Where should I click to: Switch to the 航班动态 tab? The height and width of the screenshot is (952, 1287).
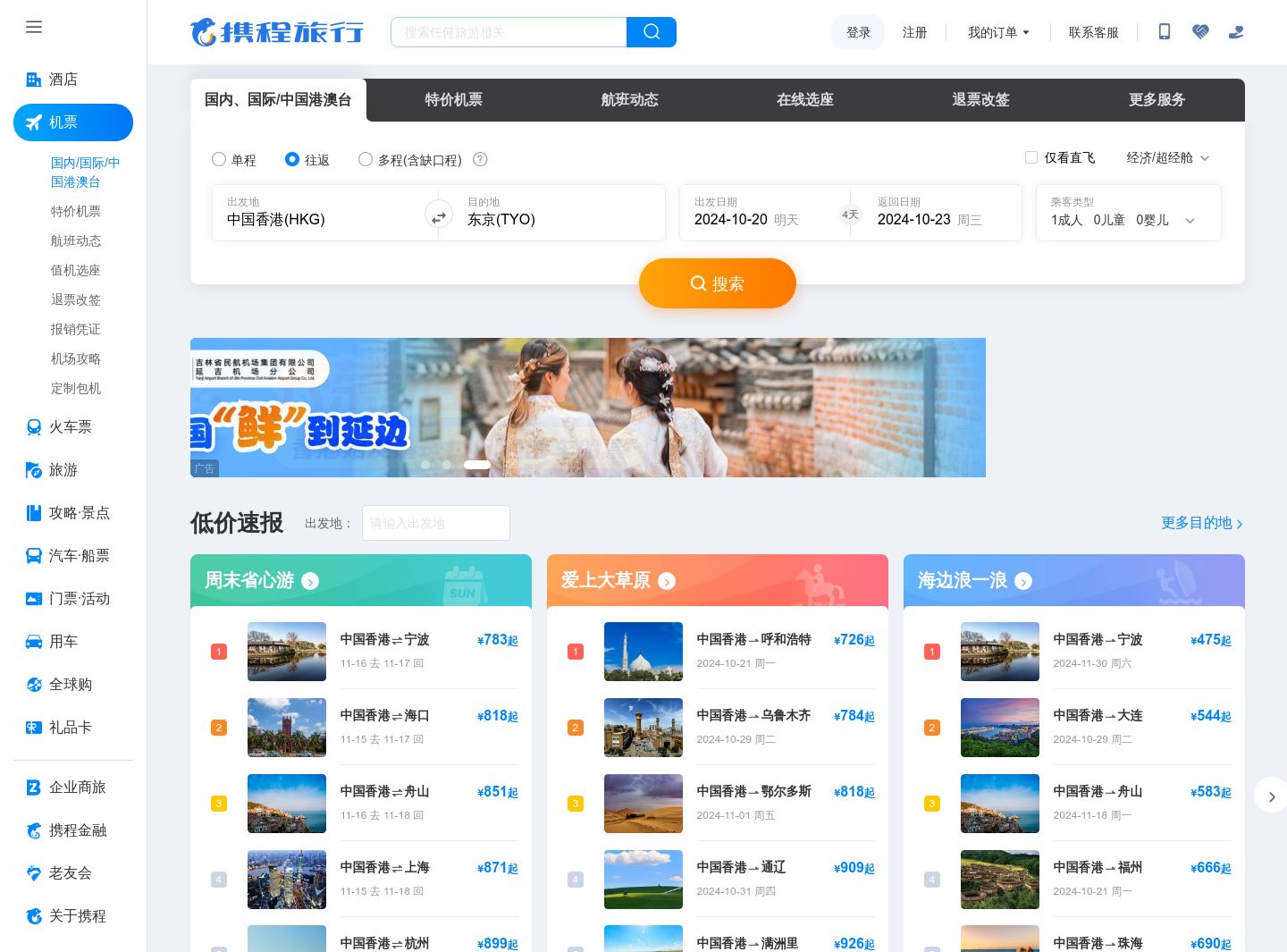pos(629,100)
